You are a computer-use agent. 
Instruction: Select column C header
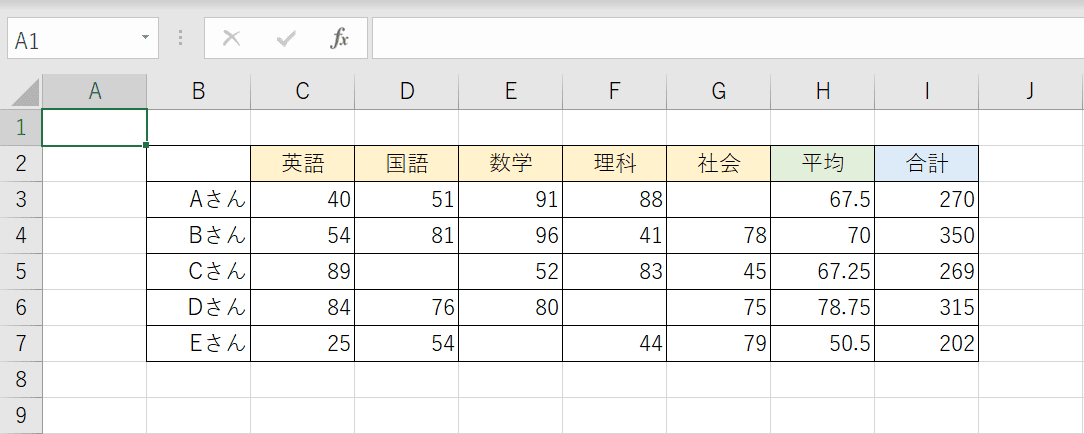coord(302,91)
